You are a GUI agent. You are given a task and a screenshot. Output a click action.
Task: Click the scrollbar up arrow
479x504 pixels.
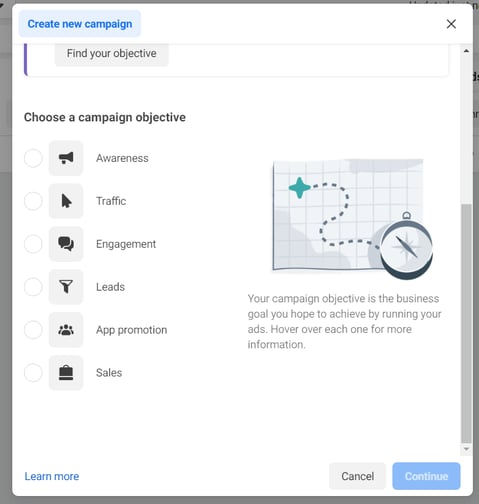(x=466, y=51)
